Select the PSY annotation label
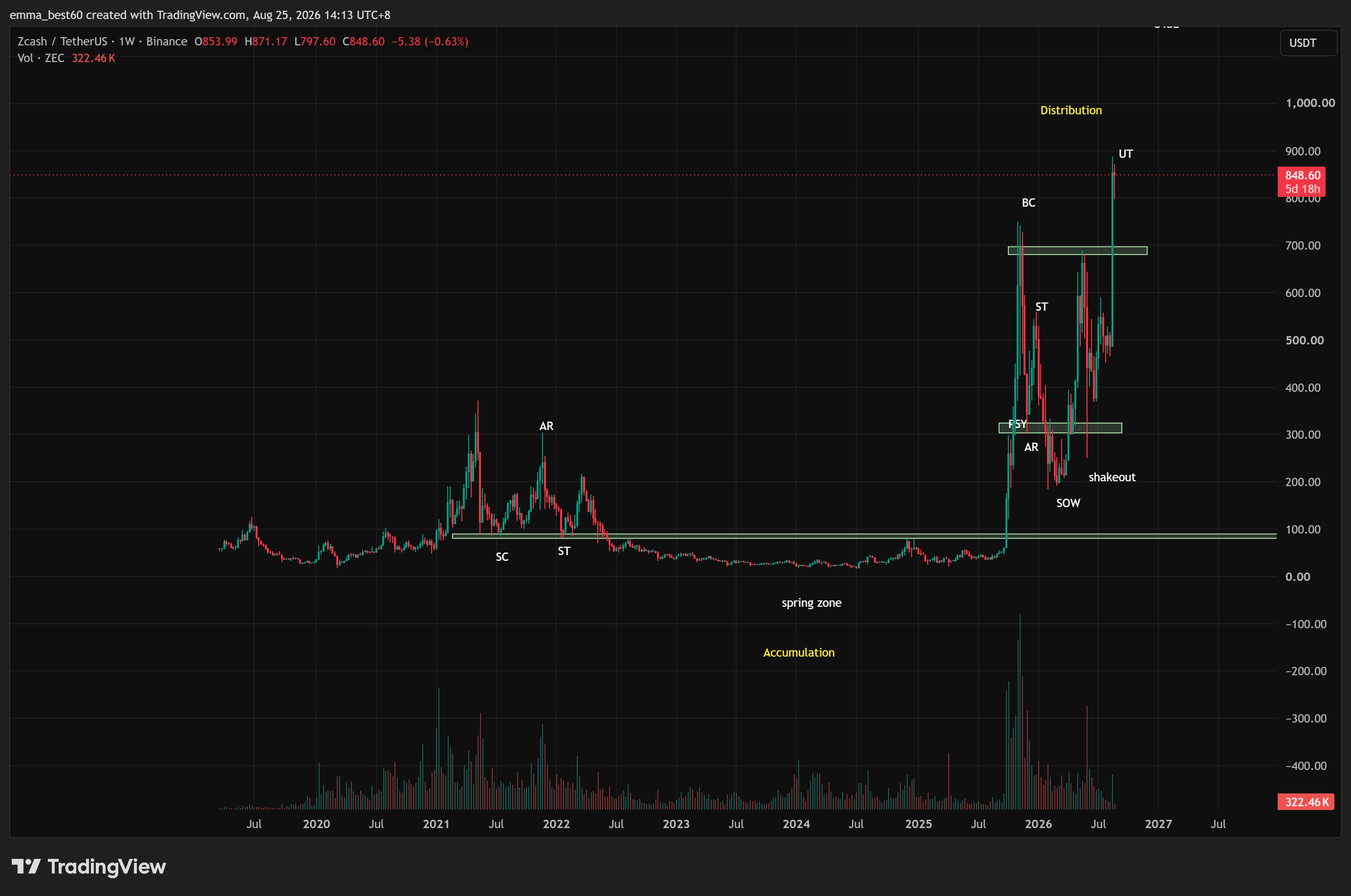This screenshot has height=896, width=1351. tap(1018, 424)
